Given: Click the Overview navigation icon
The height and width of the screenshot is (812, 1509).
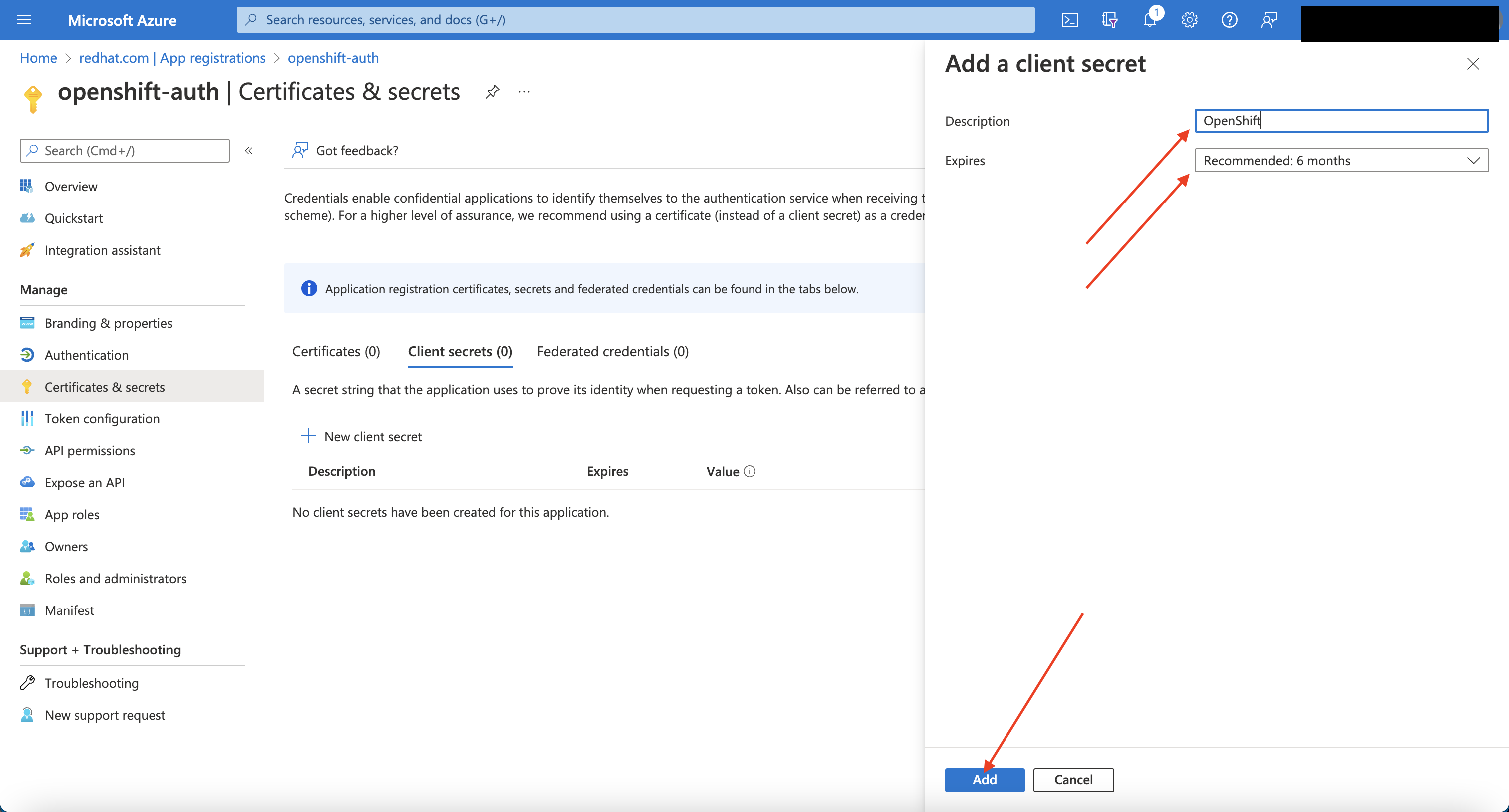Looking at the screenshot, I should (x=28, y=185).
